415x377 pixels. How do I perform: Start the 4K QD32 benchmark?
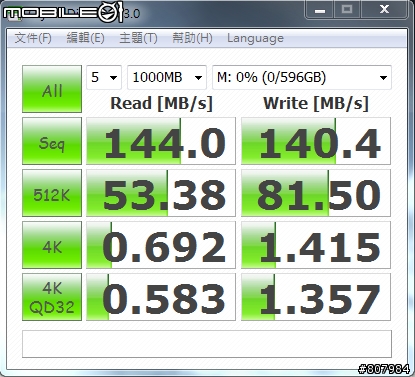click(52, 297)
